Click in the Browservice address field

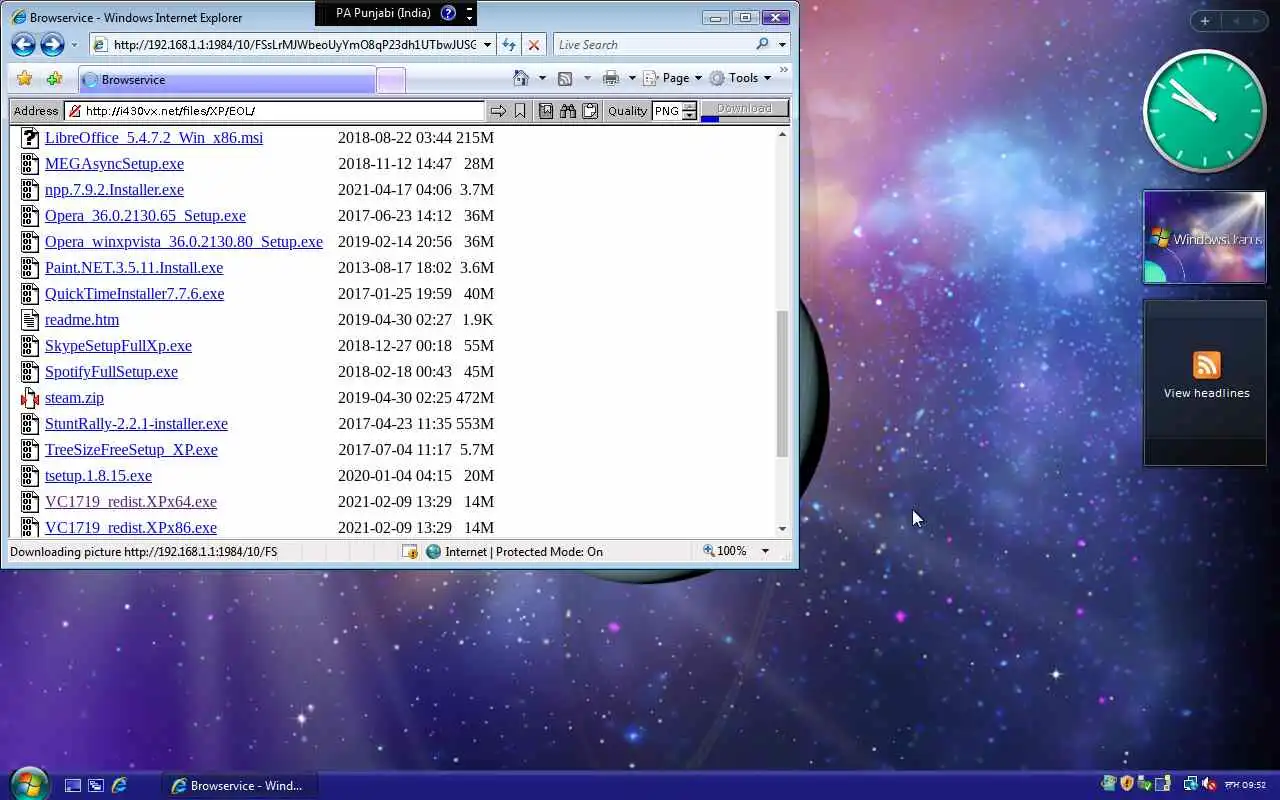coord(274,111)
